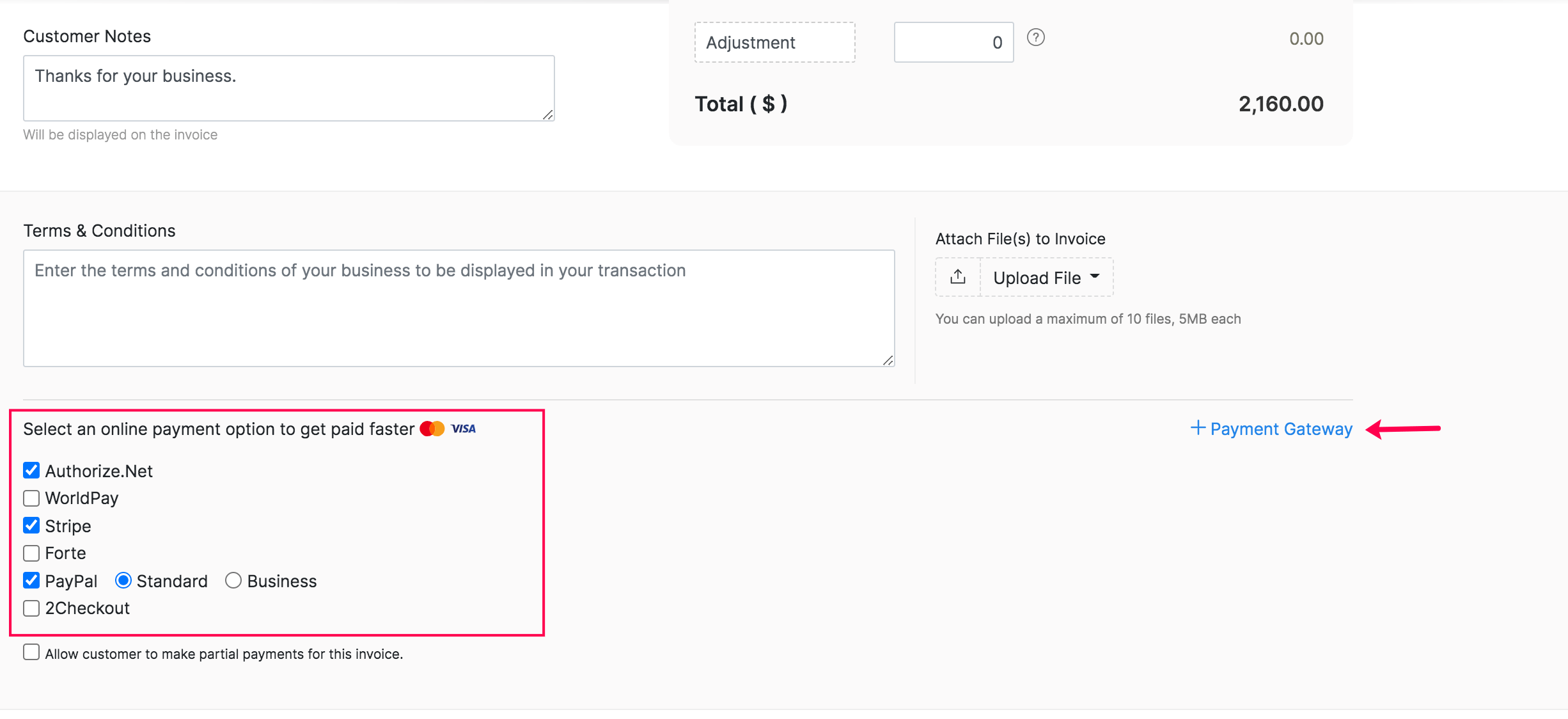
Task: Expand the Upload File dropdown
Action: 1095,277
